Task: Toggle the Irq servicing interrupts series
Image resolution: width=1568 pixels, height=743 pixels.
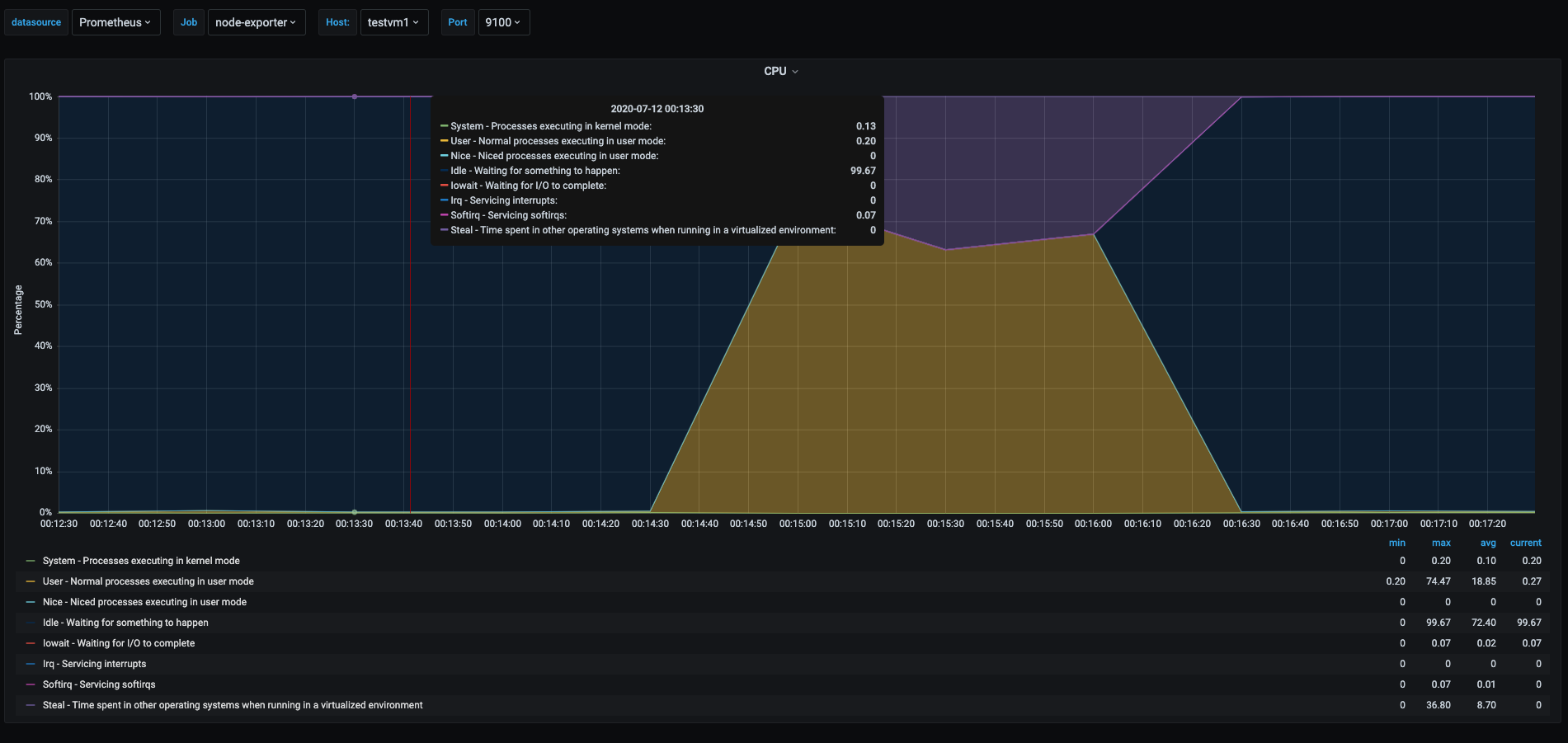Action: pyautogui.click(x=94, y=664)
